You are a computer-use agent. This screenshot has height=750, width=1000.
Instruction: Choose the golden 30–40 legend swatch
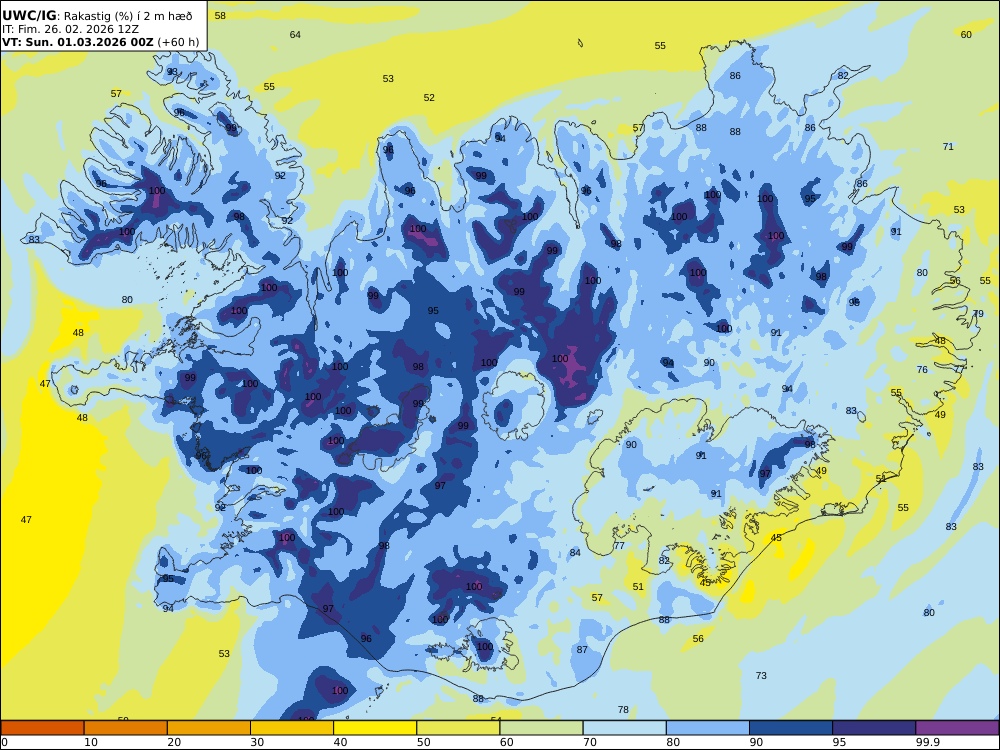pos(292,728)
